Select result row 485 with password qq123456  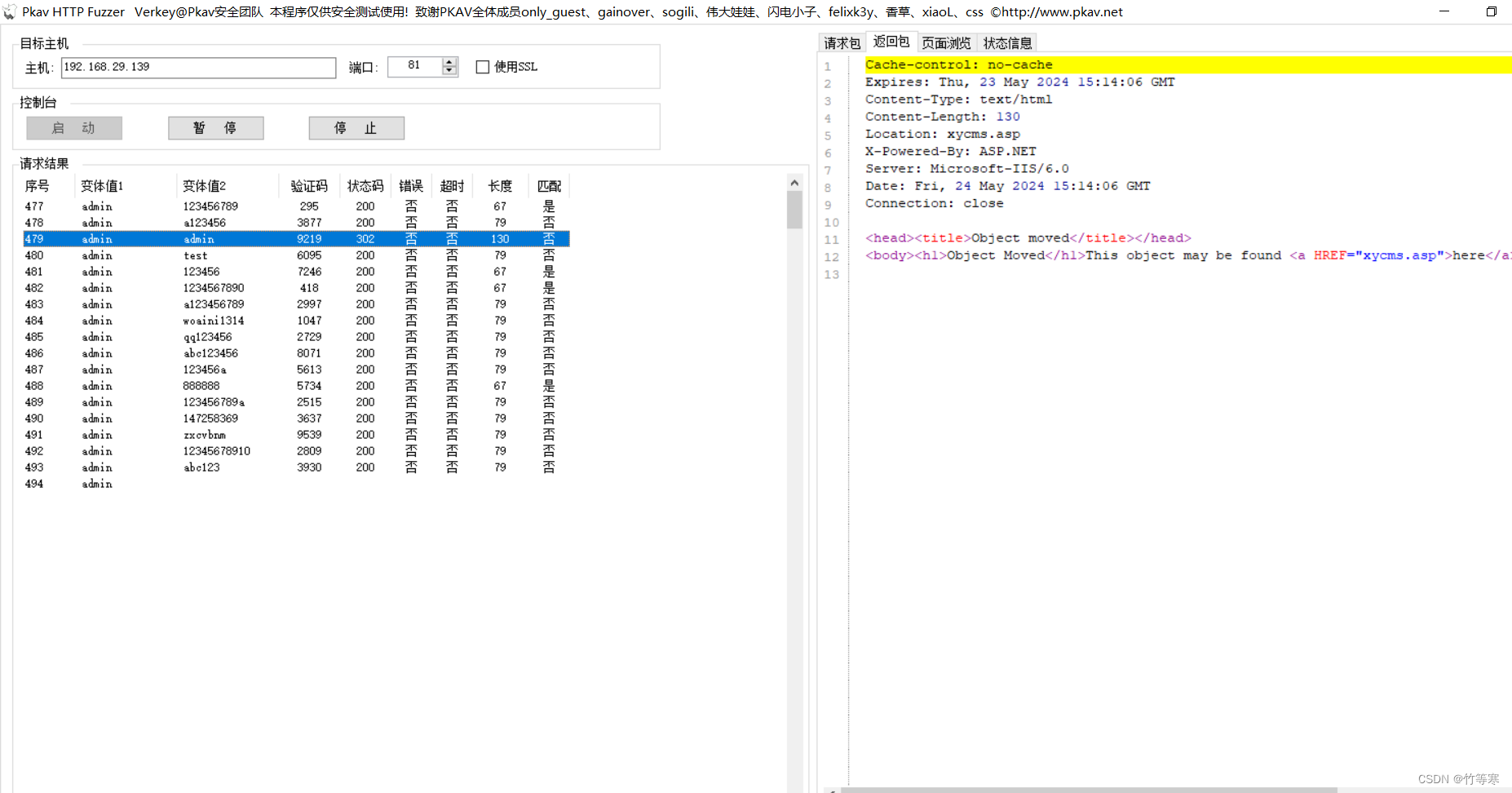click(x=296, y=337)
